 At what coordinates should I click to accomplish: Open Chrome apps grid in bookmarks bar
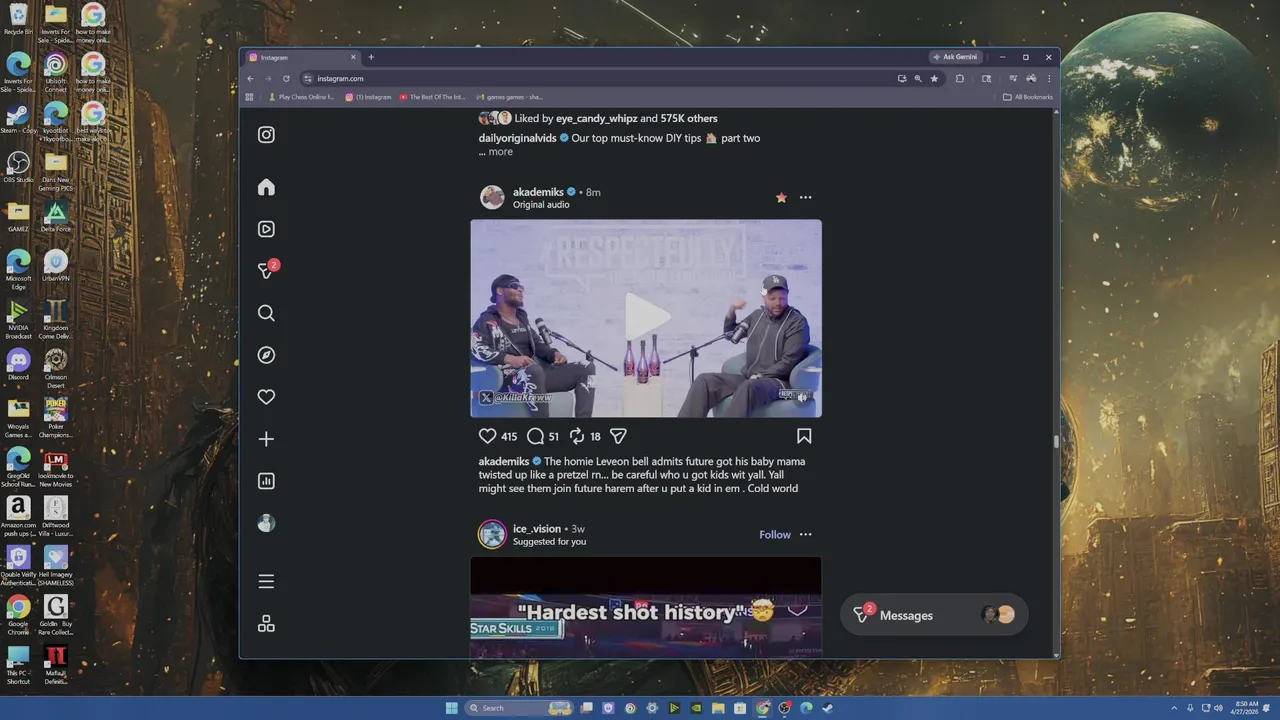pyautogui.click(x=250, y=97)
